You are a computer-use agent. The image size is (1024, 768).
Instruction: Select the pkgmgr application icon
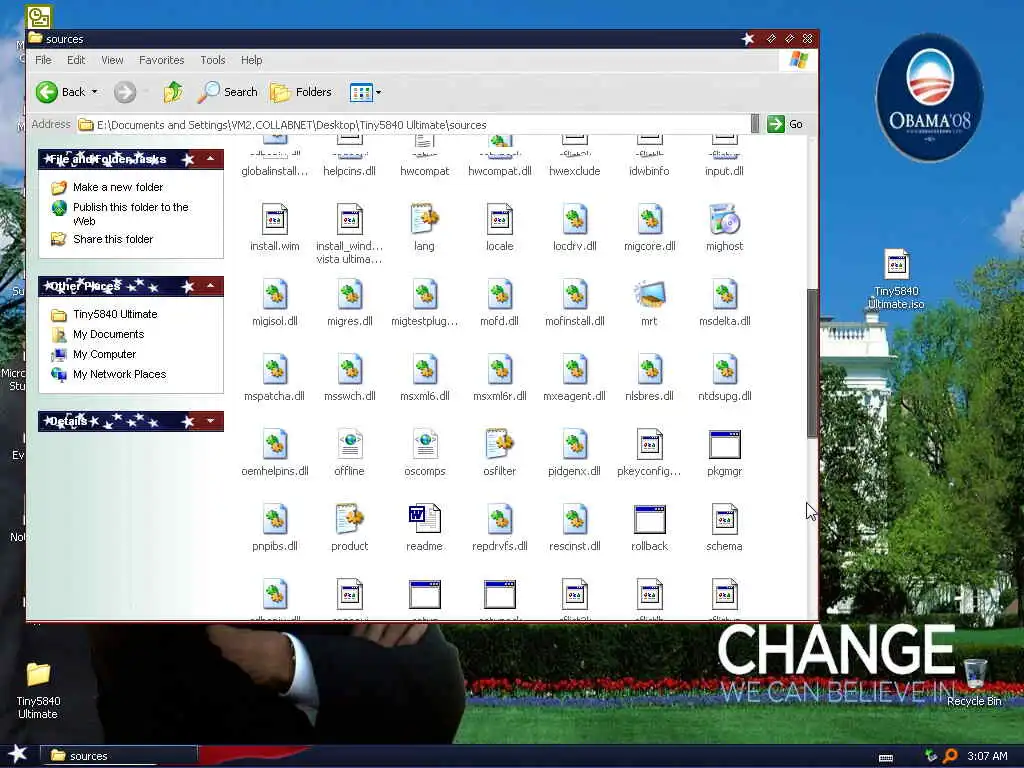[x=724, y=445]
